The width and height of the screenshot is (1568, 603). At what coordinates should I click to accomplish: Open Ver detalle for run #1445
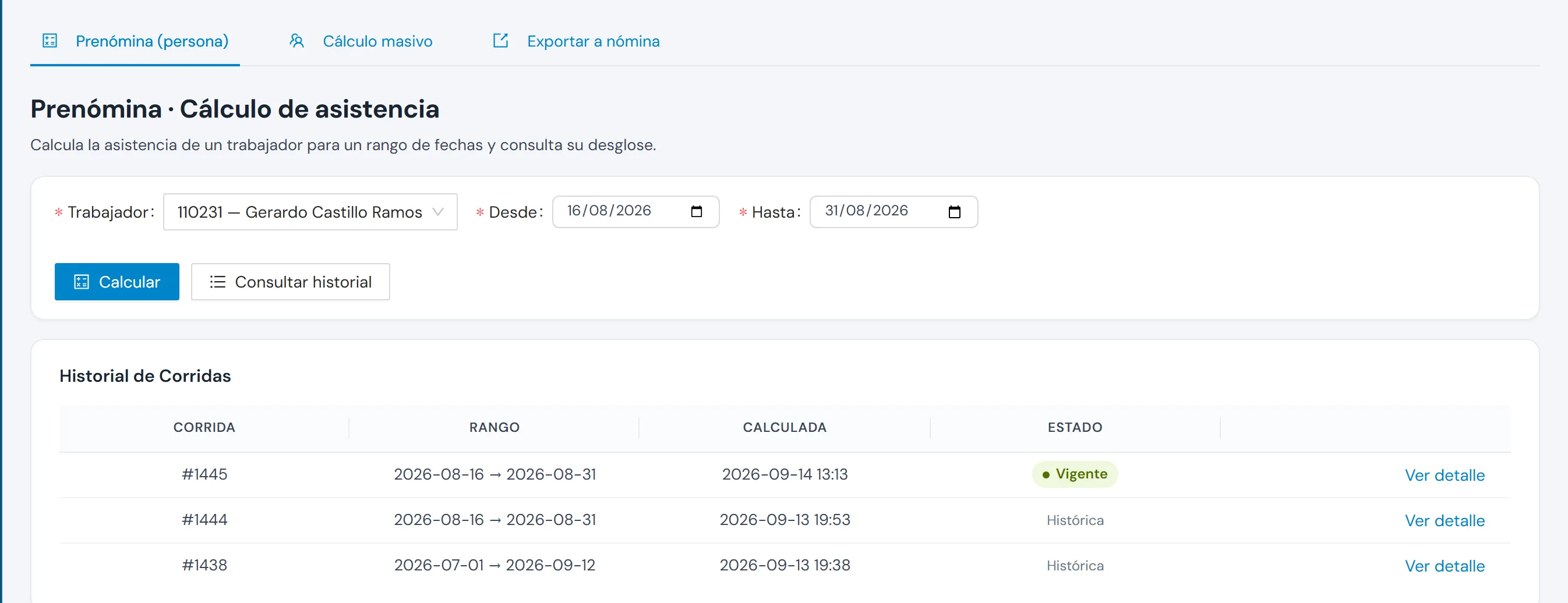1445,475
